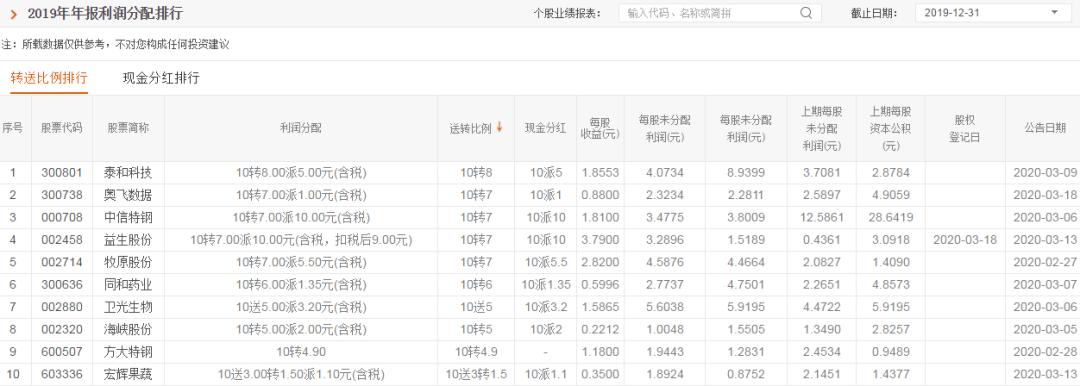Click the 上期每股未分配利润 column header

click(x=822, y=128)
